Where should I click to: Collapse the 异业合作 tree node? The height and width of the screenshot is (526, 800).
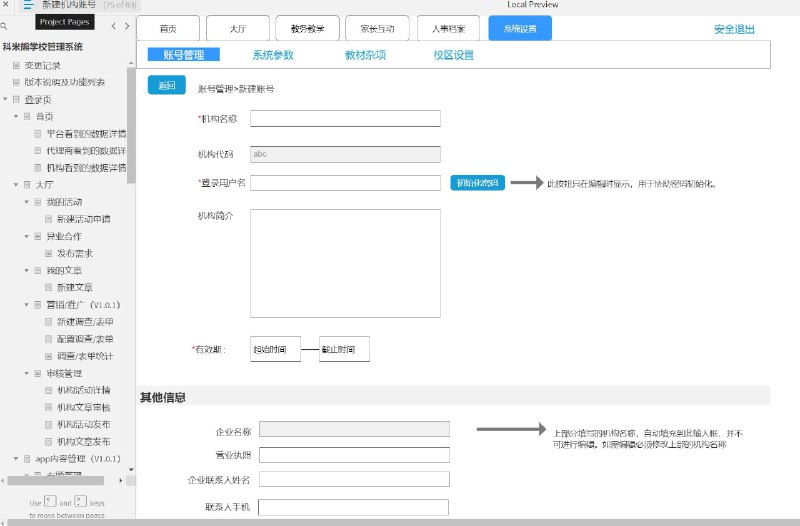click(27, 236)
